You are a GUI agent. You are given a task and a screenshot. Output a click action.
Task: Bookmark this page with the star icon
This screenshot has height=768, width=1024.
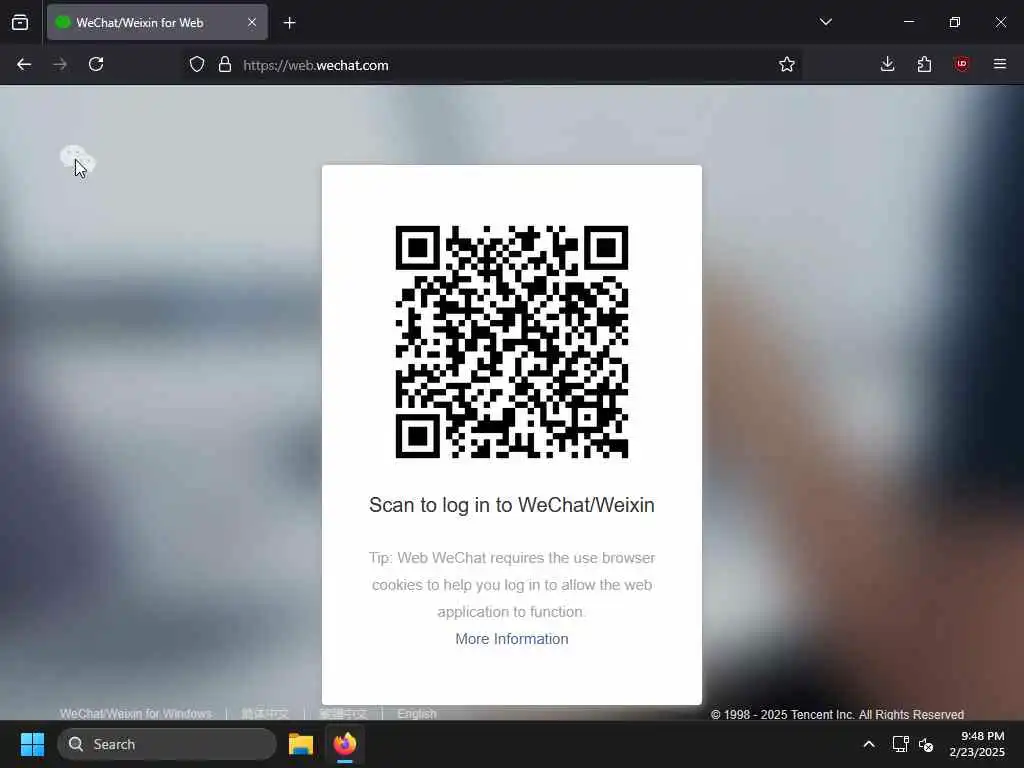pyautogui.click(x=787, y=64)
